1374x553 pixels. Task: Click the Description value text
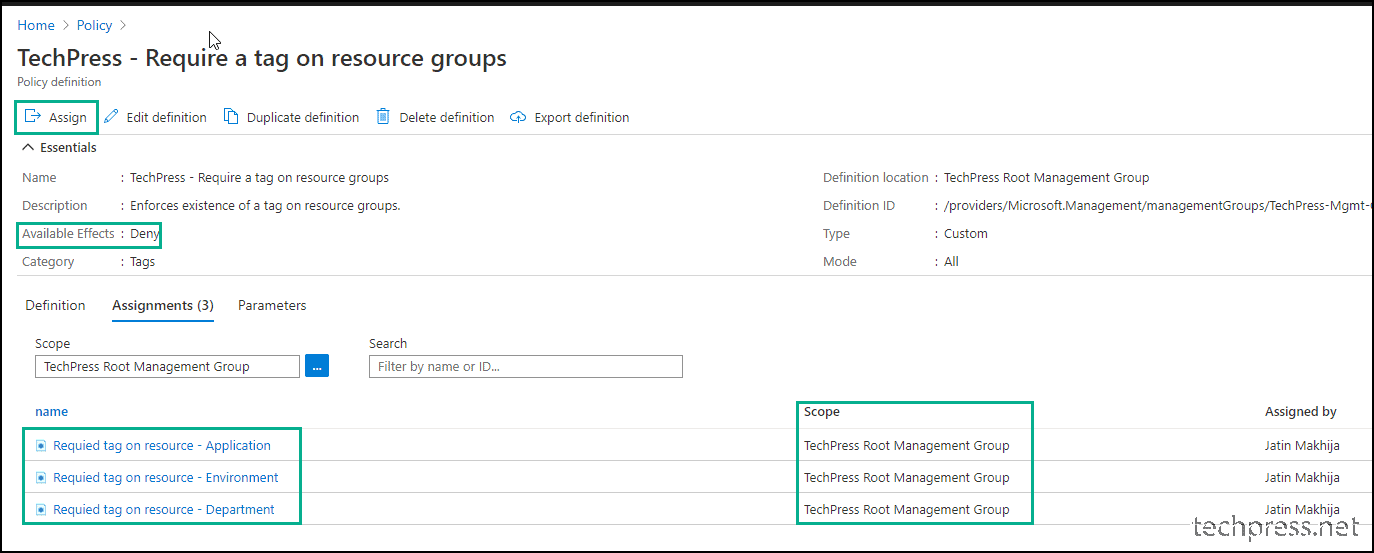point(266,206)
